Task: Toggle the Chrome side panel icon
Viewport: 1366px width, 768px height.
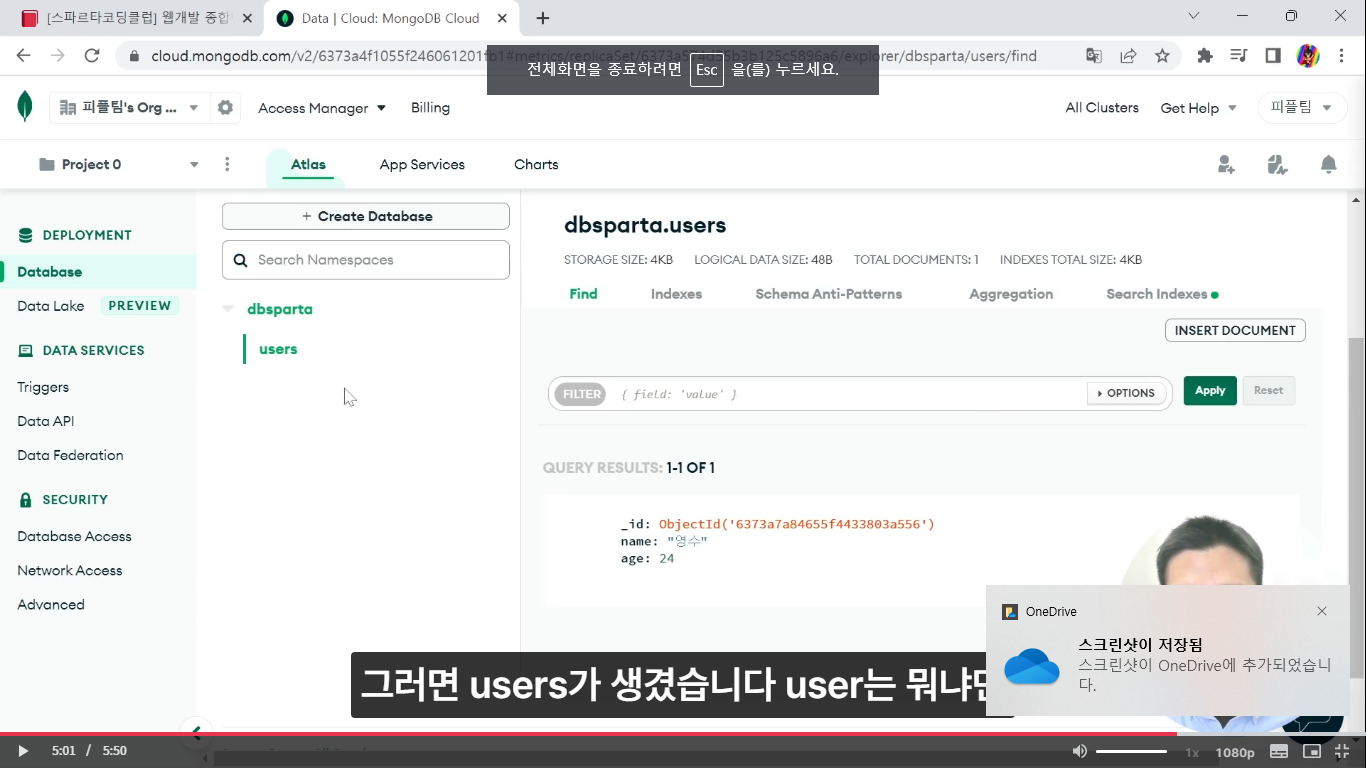Action: pyautogui.click(x=1273, y=56)
